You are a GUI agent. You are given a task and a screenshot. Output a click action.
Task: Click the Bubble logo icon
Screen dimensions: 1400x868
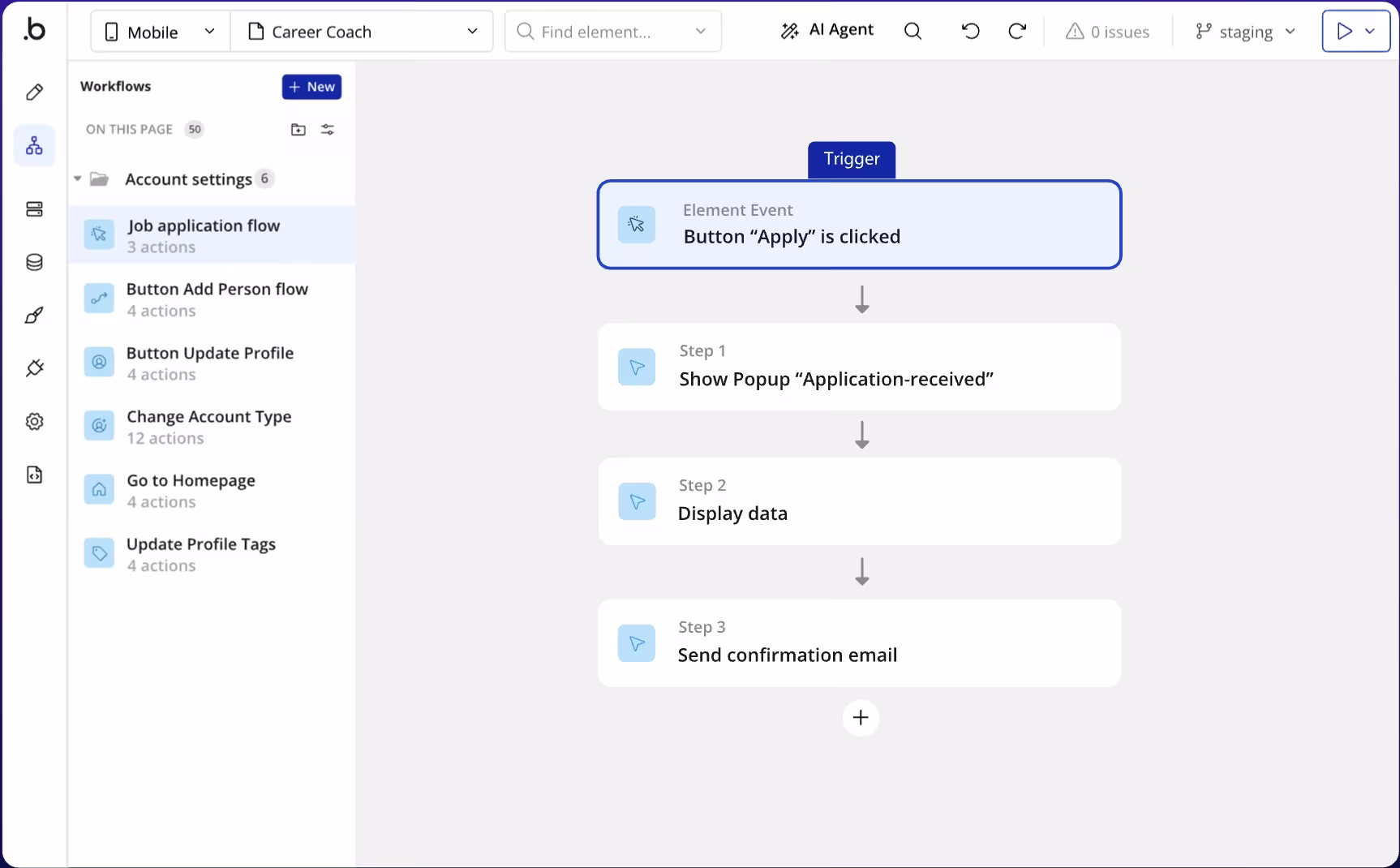pos(34,30)
